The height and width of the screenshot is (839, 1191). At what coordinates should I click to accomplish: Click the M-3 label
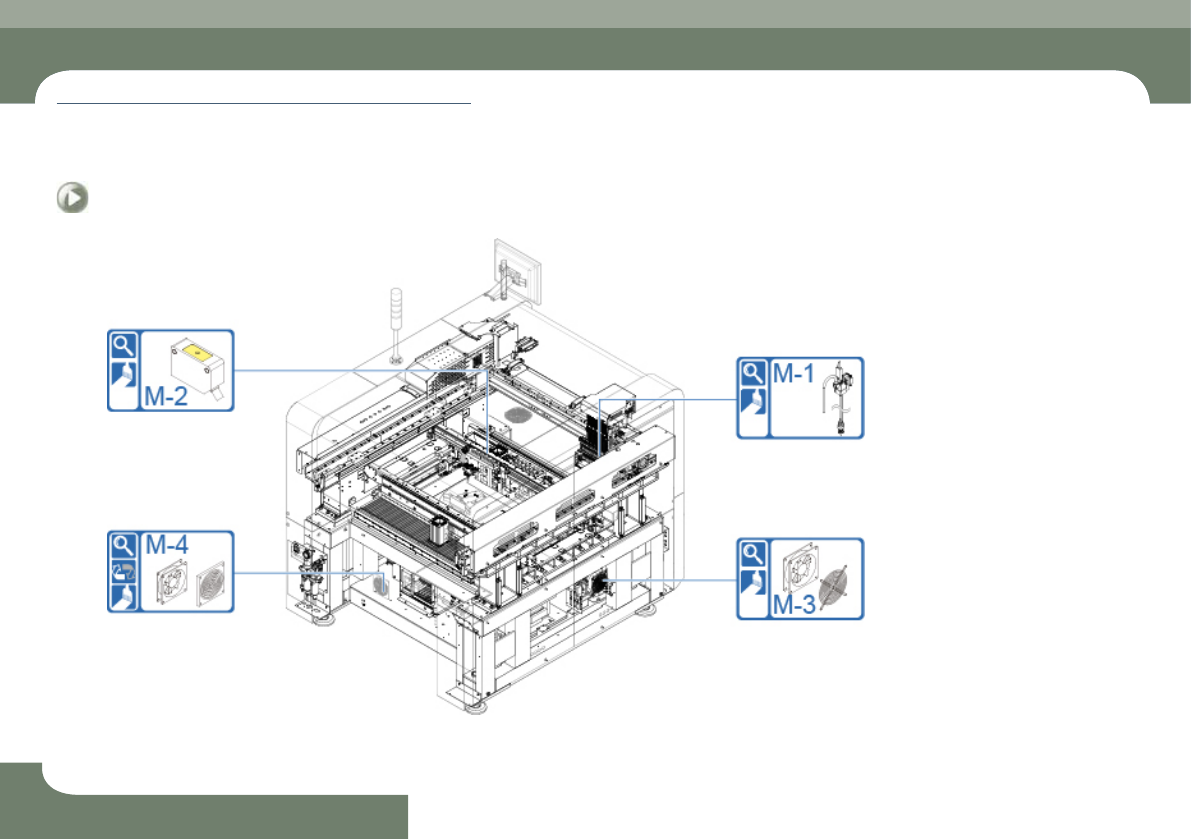pyautogui.click(x=794, y=605)
